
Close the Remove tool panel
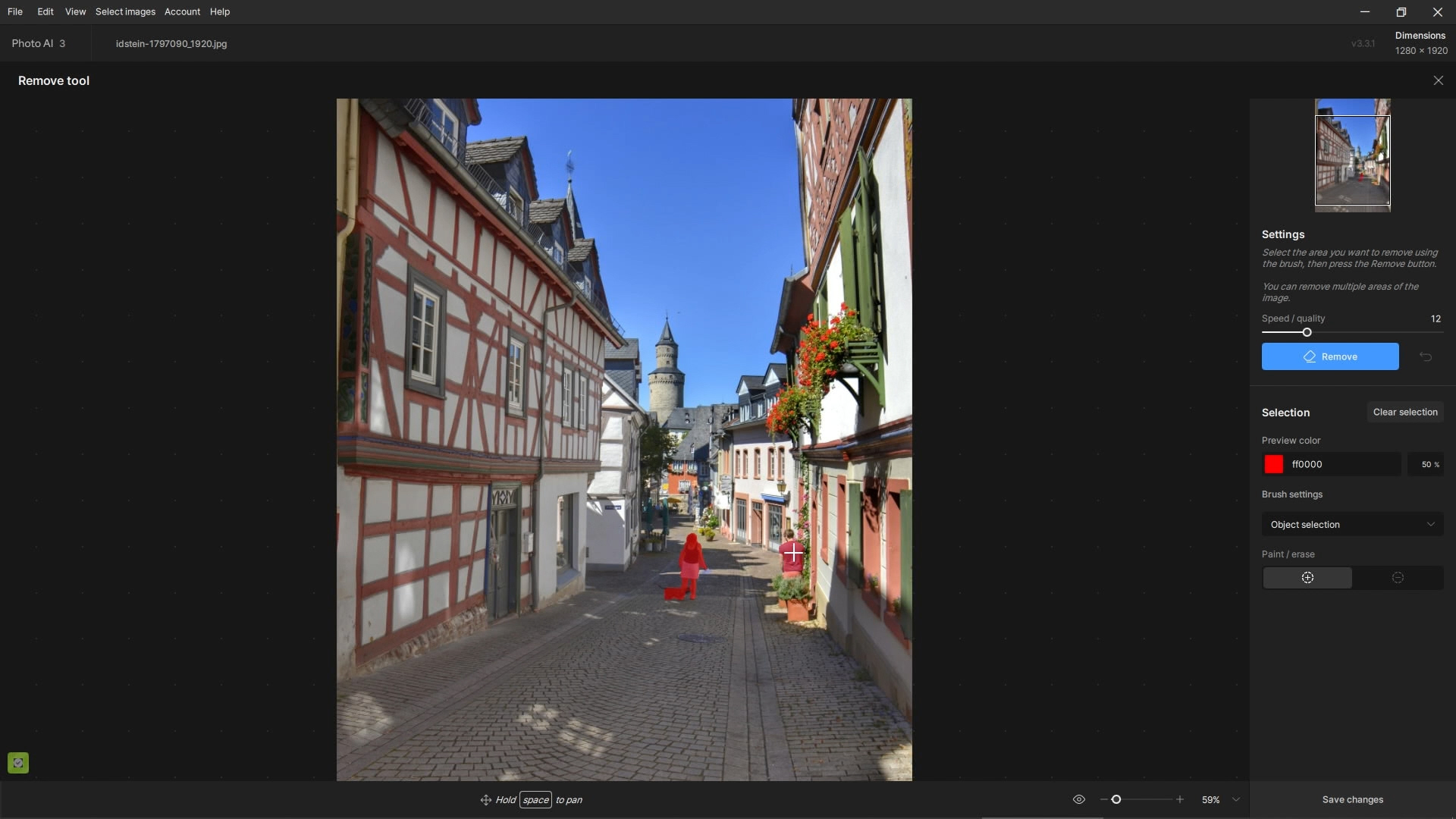[x=1438, y=80]
